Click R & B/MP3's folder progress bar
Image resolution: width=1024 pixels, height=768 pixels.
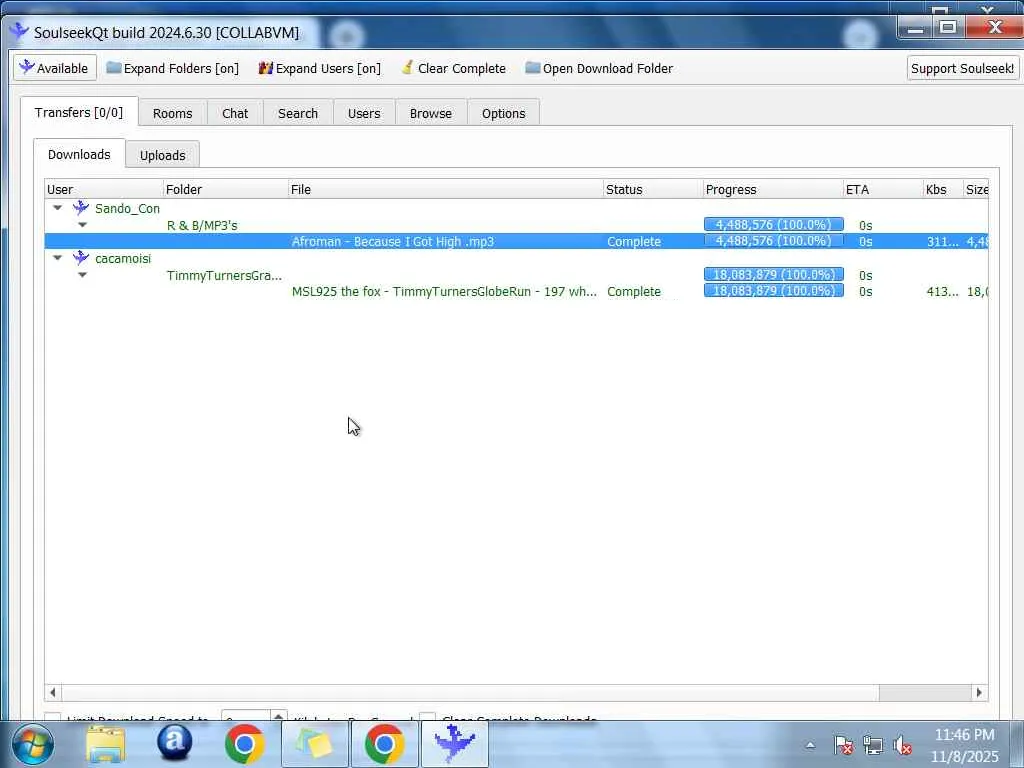tap(774, 225)
